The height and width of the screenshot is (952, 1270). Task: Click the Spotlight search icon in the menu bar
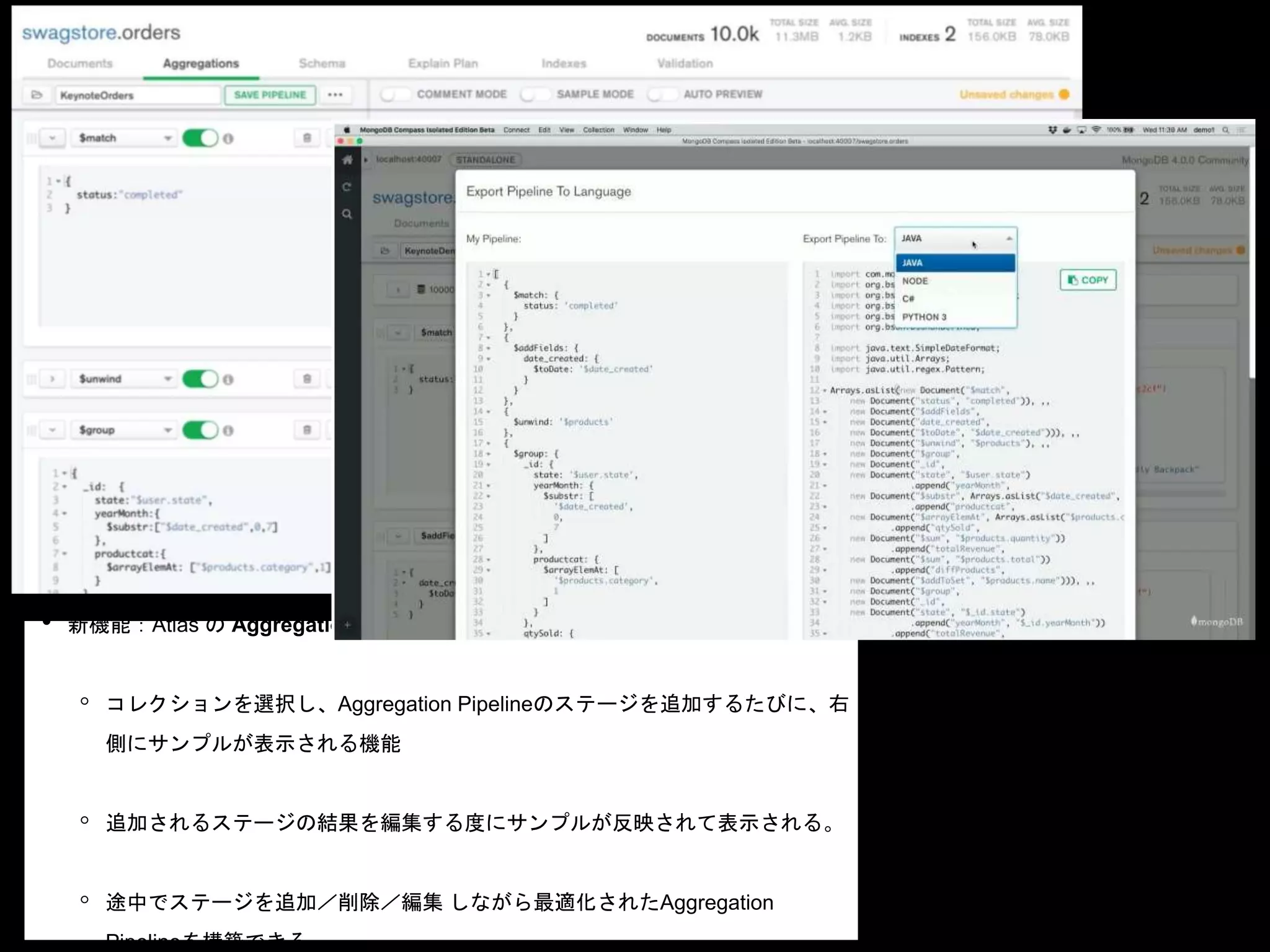[x=1225, y=130]
